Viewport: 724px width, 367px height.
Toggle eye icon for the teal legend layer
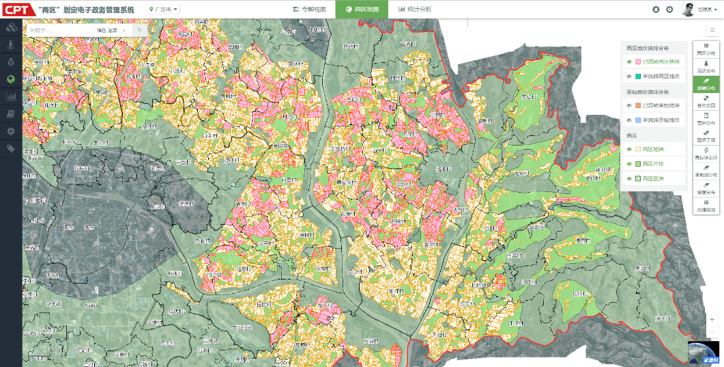629,76
